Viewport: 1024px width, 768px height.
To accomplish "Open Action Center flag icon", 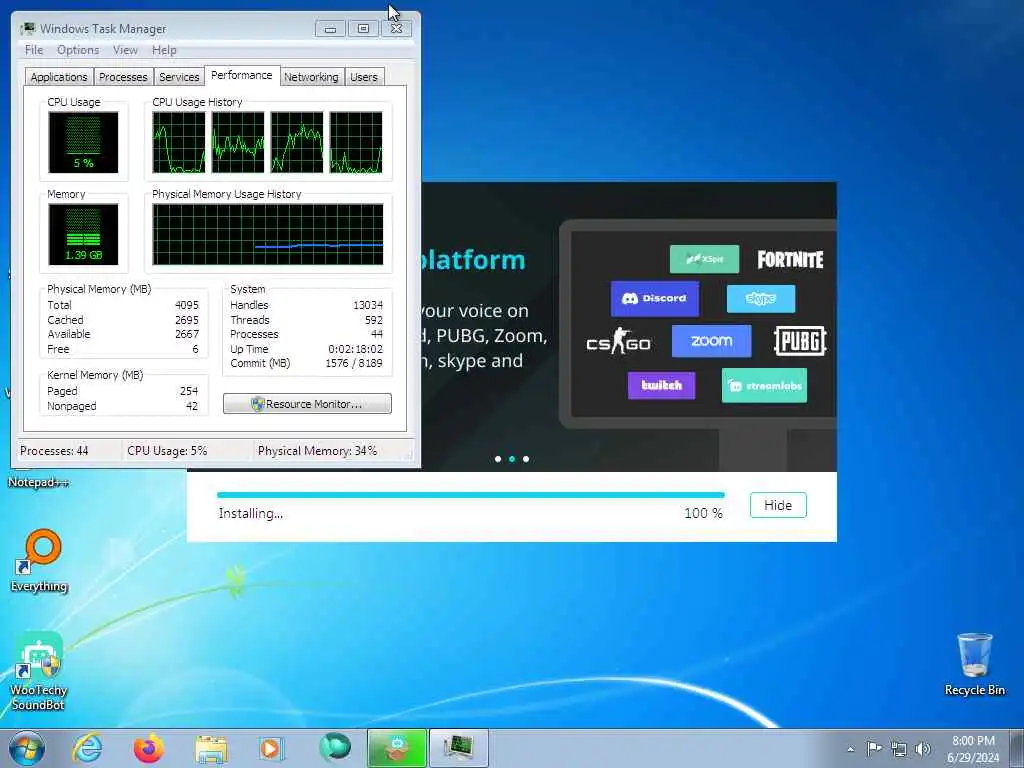I will pyautogui.click(x=874, y=748).
